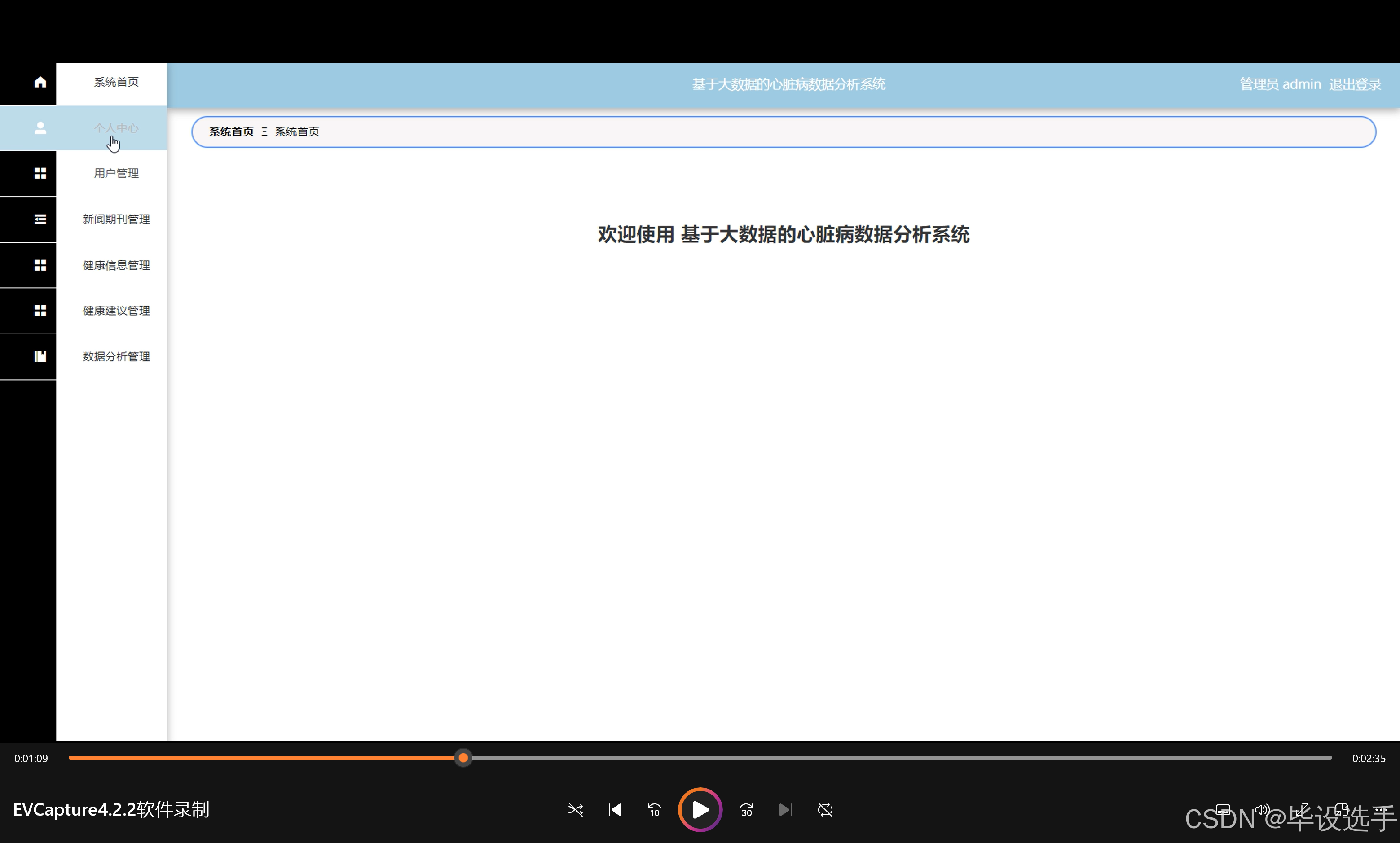1400x843 pixels.
Task: Click the grid icon beside 用户管理
Action: pyautogui.click(x=40, y=173)
